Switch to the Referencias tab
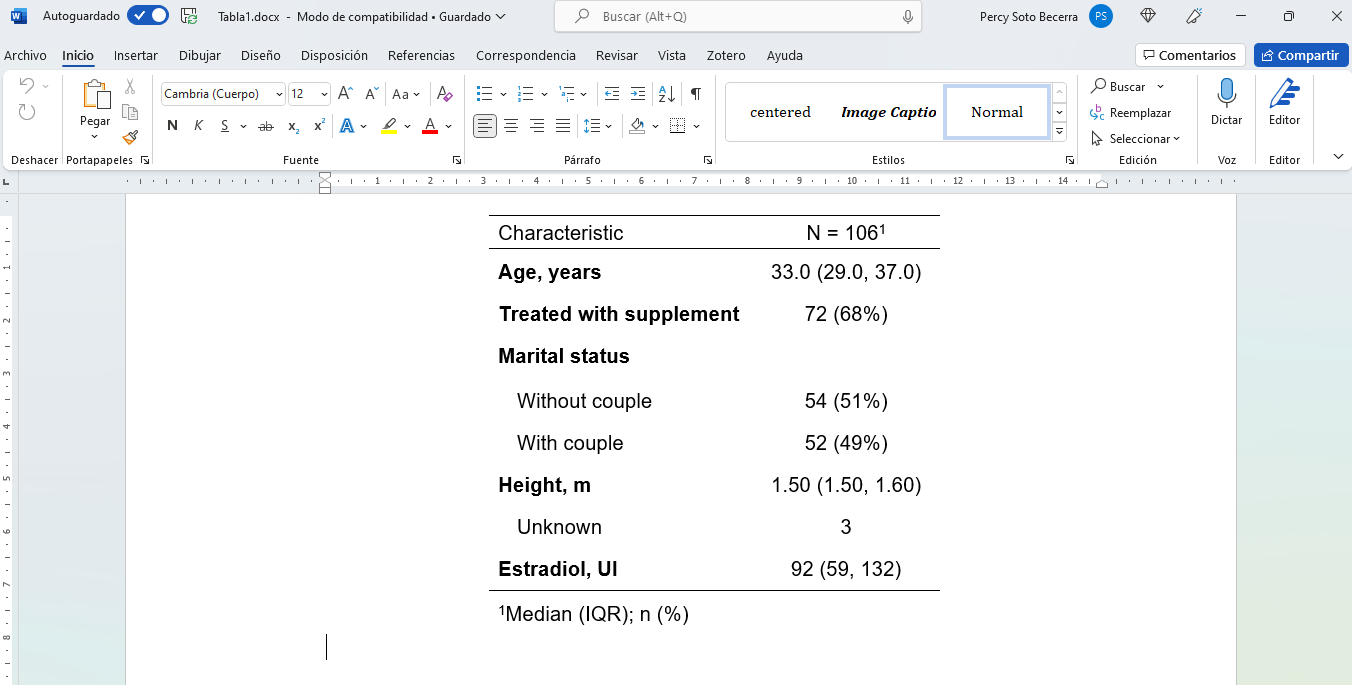This screenshot has height=692, width=1352. pyautogui.click(x=421, y=55)
